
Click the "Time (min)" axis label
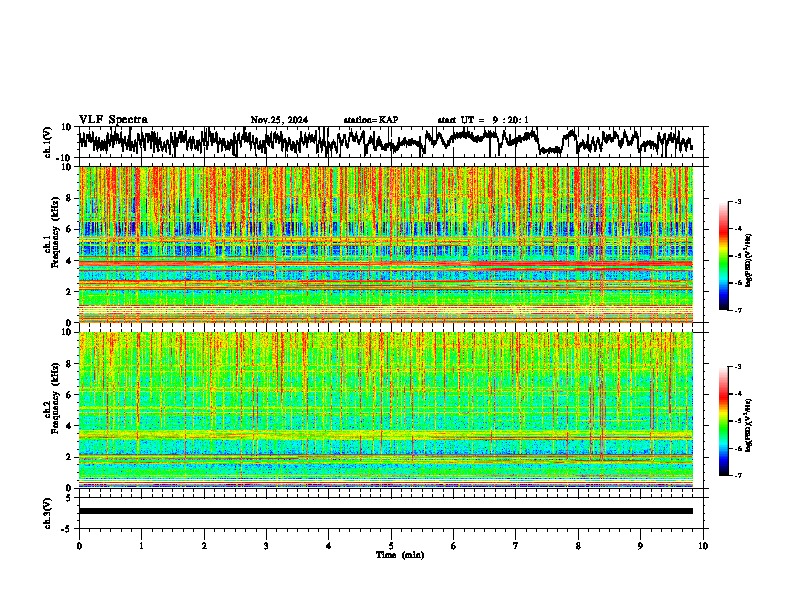click(400, 555)
